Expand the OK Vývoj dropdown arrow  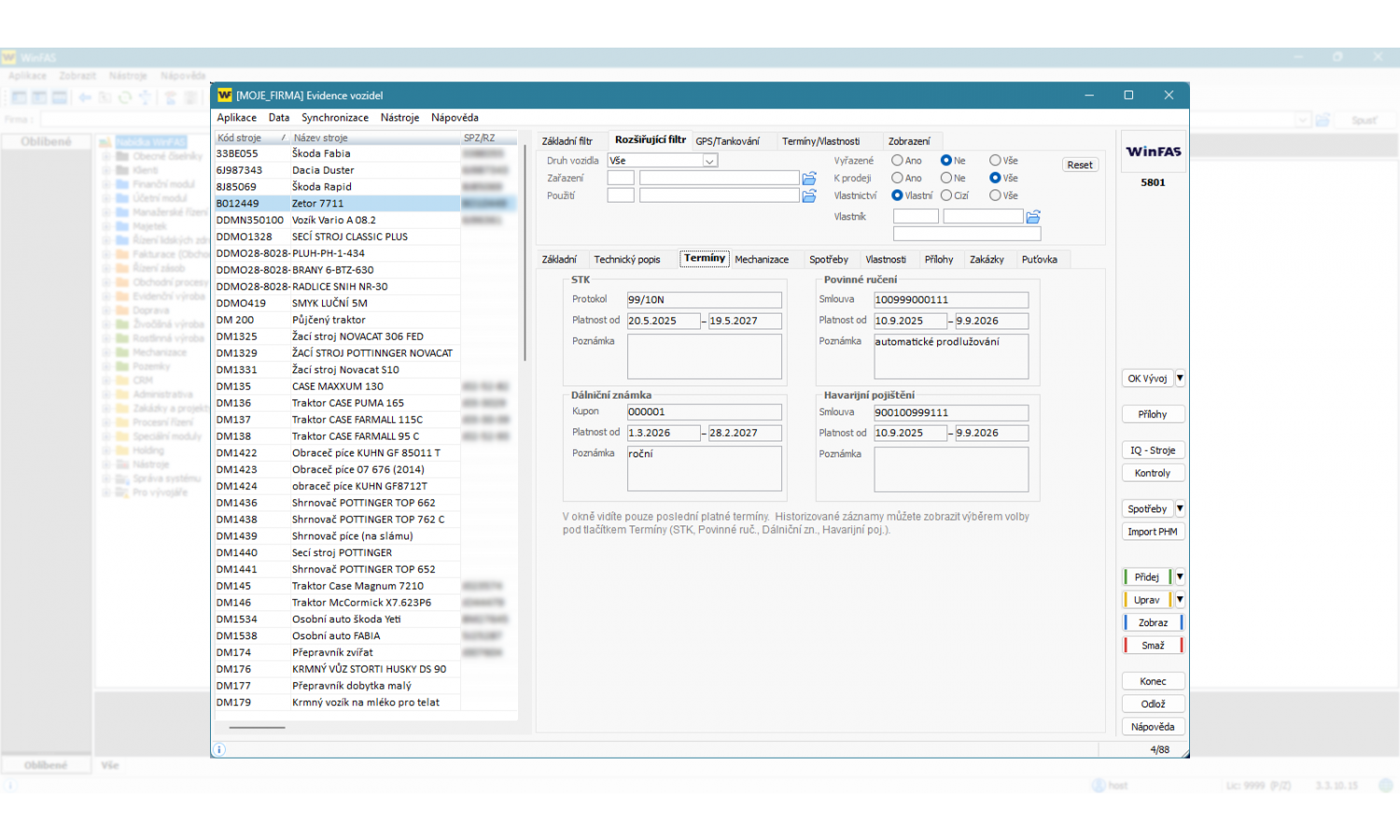[1180, 378]
